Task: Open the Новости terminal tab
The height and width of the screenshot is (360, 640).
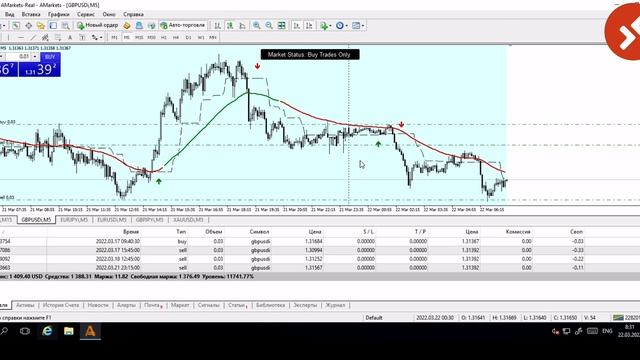Action: coord(98,305)
